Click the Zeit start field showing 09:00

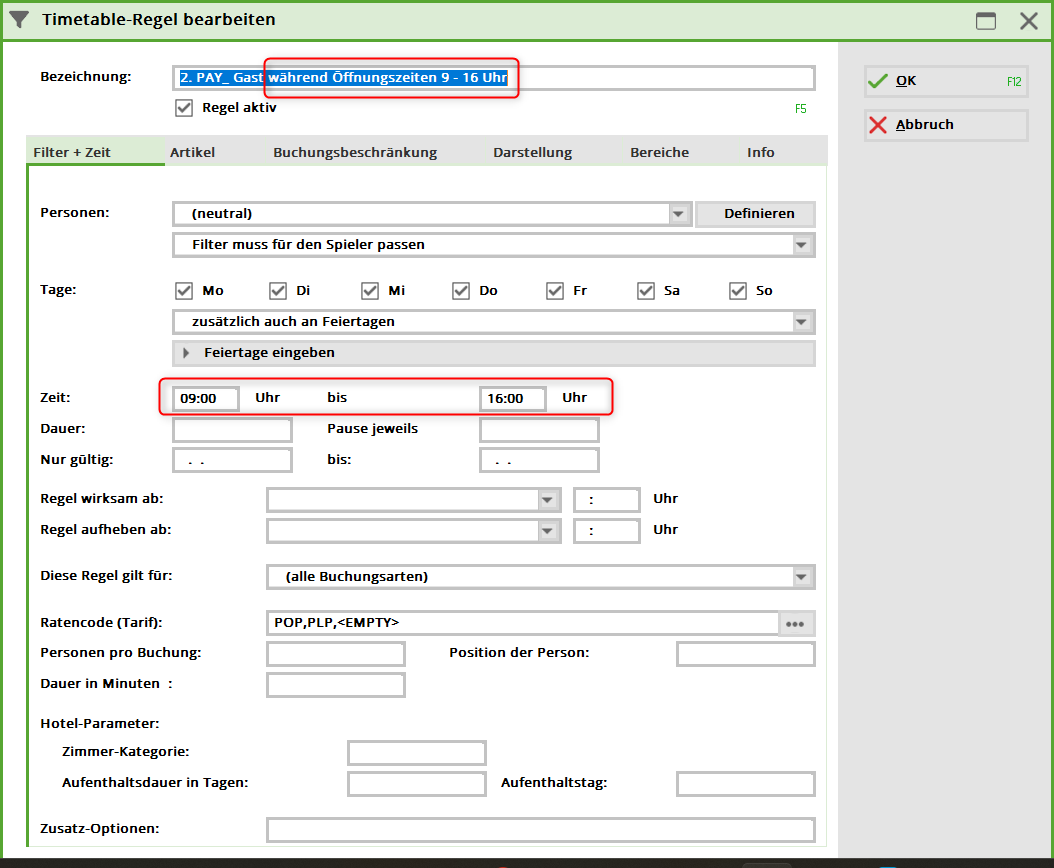(206, 399)
